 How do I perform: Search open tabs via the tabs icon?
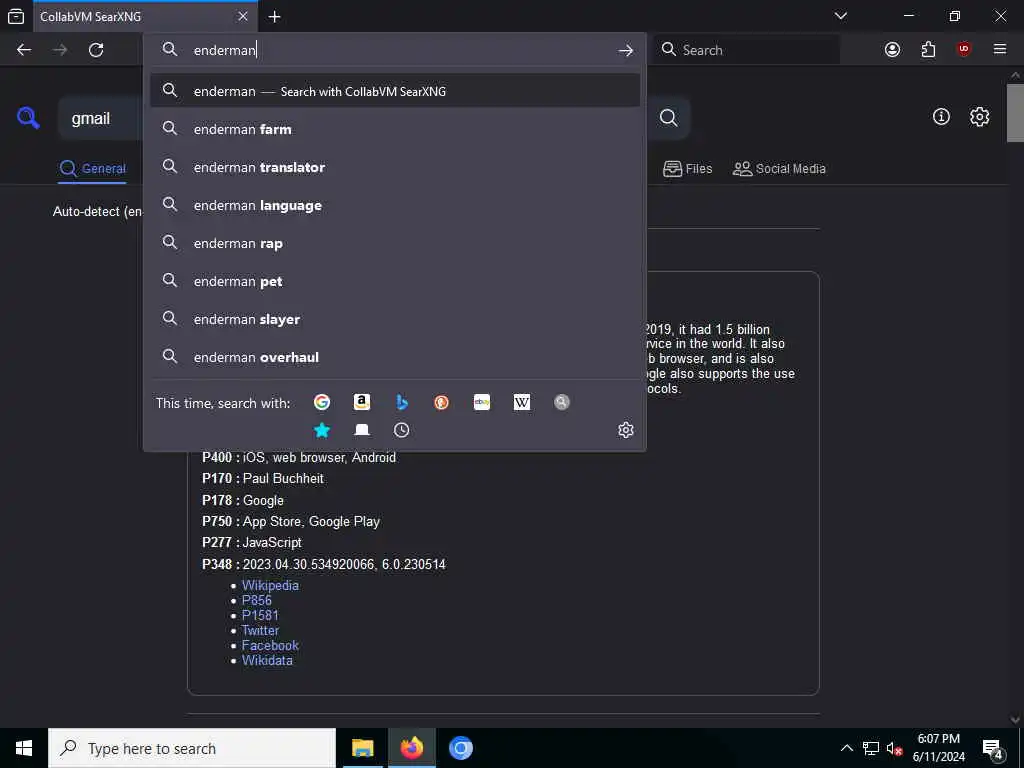[362, 430]
